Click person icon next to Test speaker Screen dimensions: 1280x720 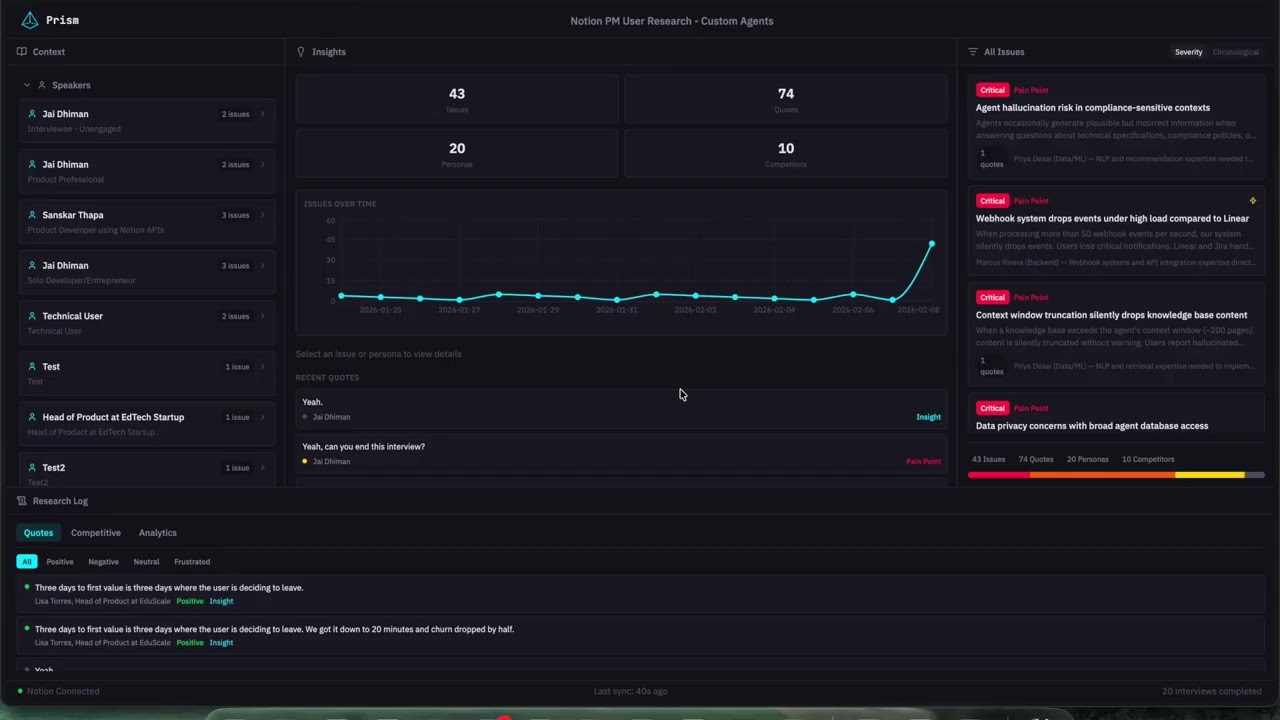point(33,366)
